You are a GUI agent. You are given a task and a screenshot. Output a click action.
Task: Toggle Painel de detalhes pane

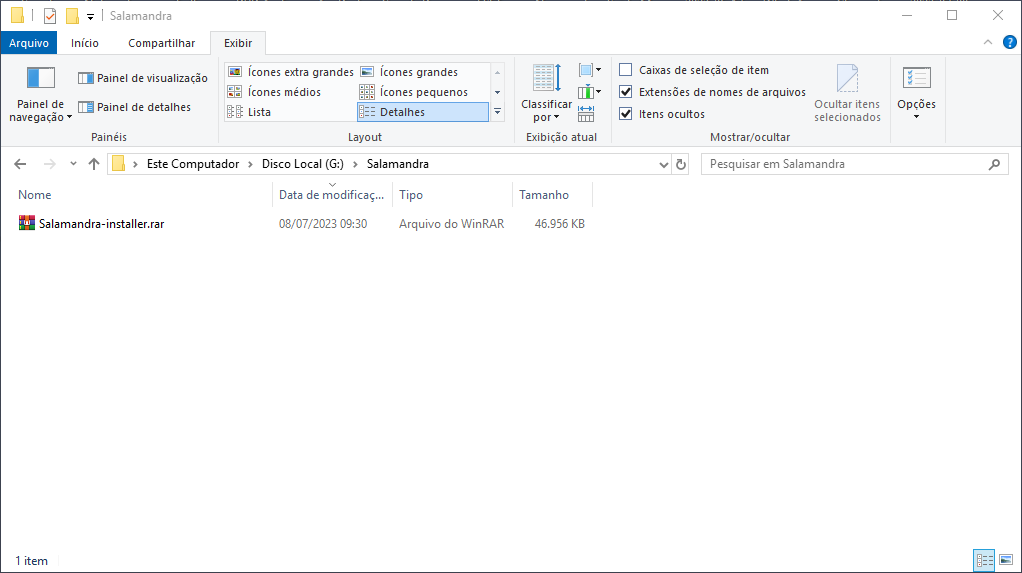[134, 107]
